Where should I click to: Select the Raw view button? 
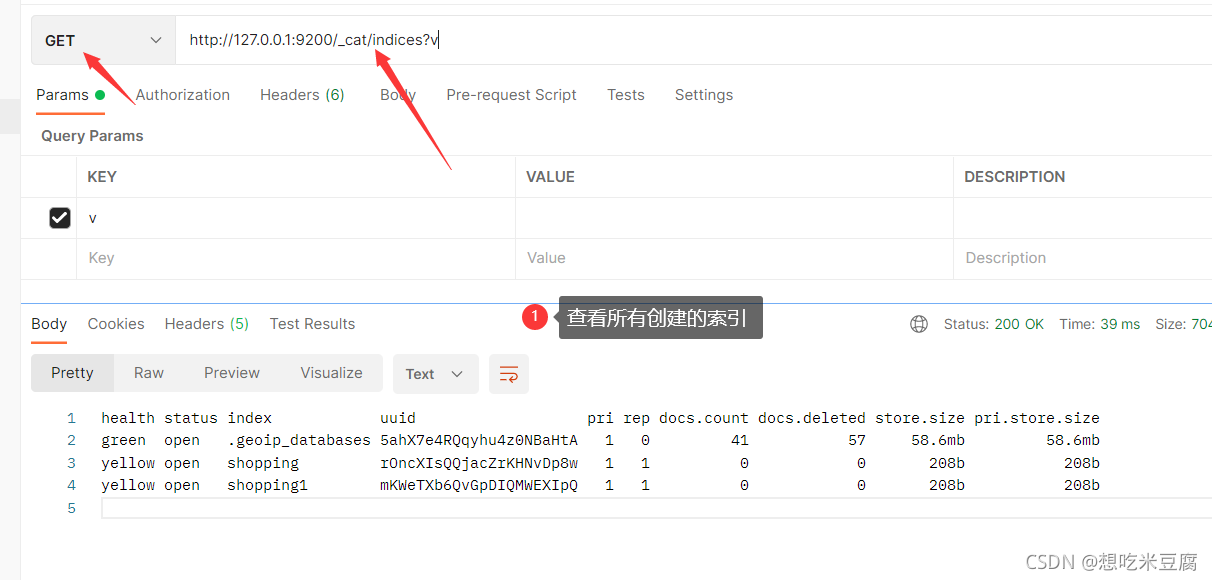(x=149, y=373)
